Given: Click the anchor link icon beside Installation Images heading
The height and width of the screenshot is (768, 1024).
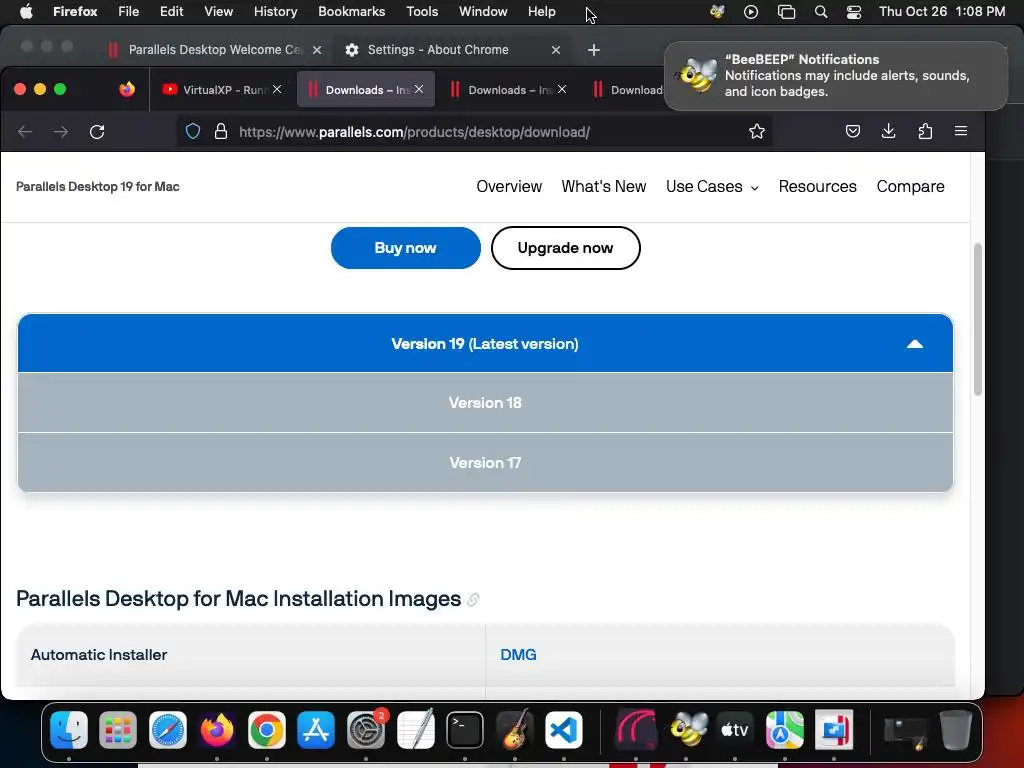Looking at the screenshot, I should [x=473, y=600].
